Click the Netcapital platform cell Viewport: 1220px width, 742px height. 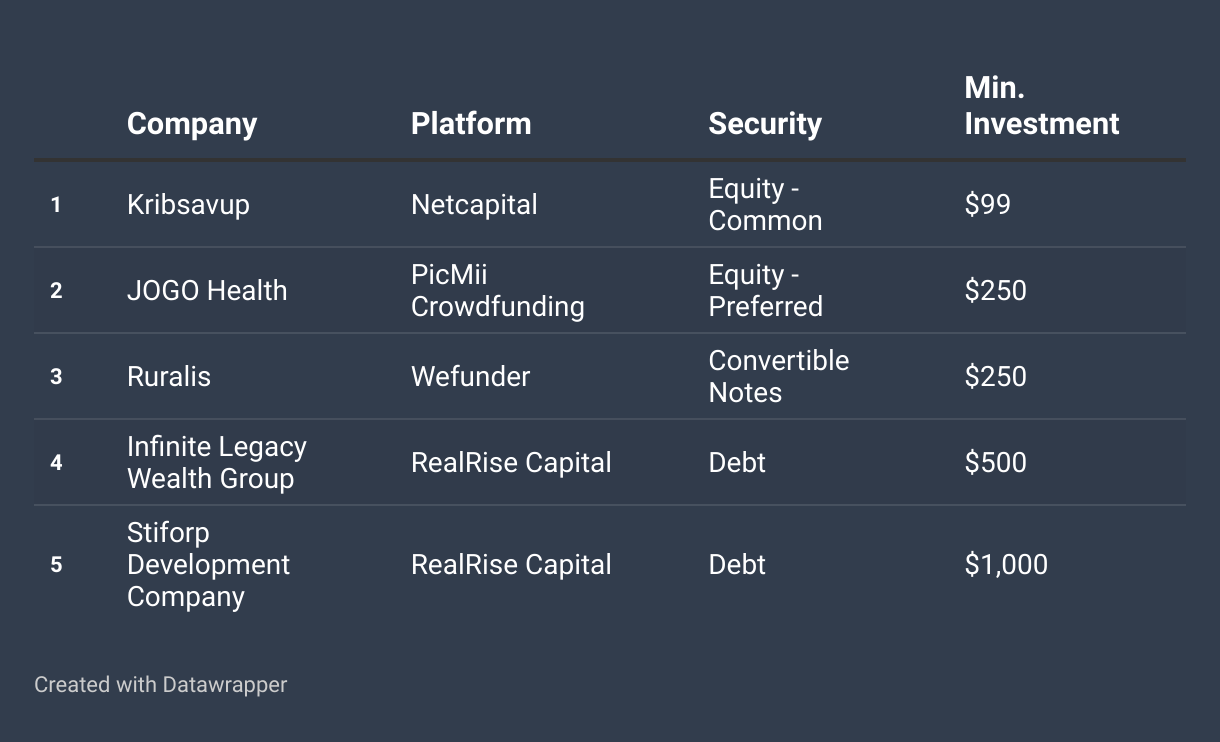[474, 205]
